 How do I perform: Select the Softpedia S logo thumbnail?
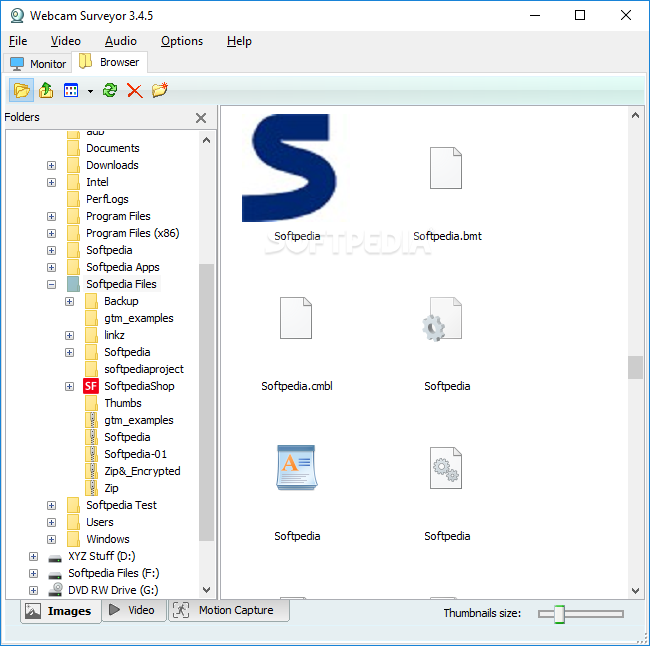pos(289,168)
